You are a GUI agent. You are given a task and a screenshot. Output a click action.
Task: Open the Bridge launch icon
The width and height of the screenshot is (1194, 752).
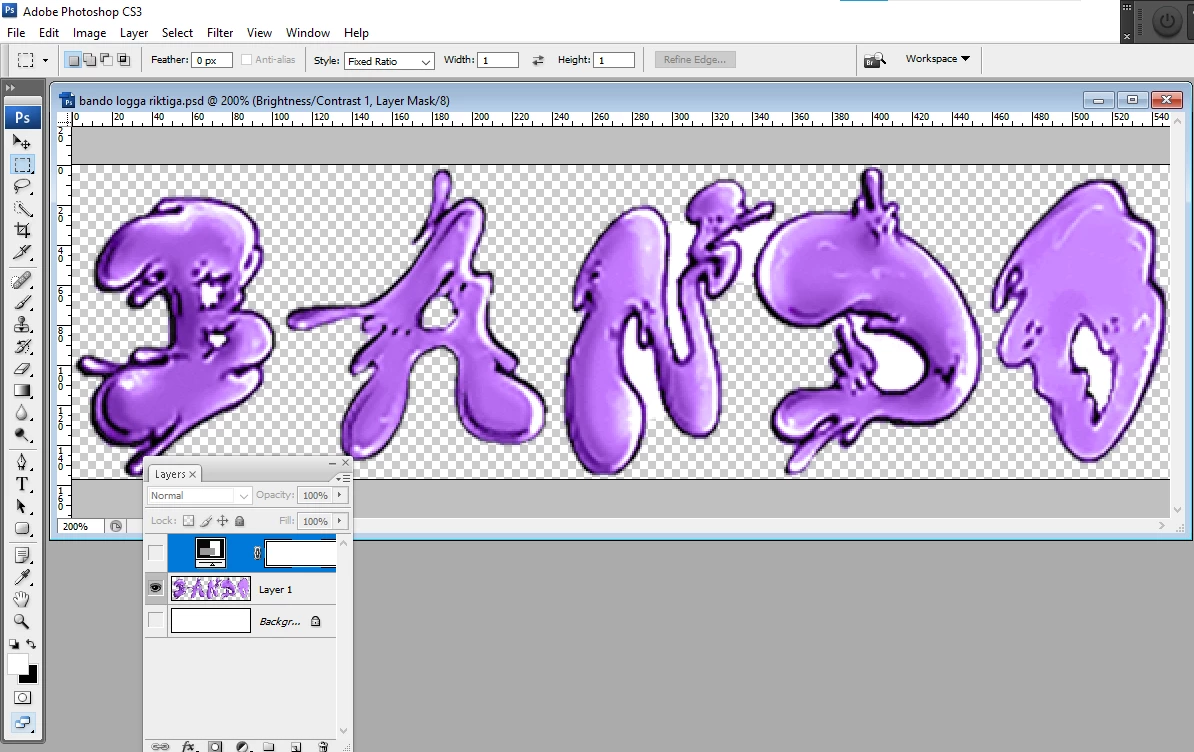[x=875, y=59]
